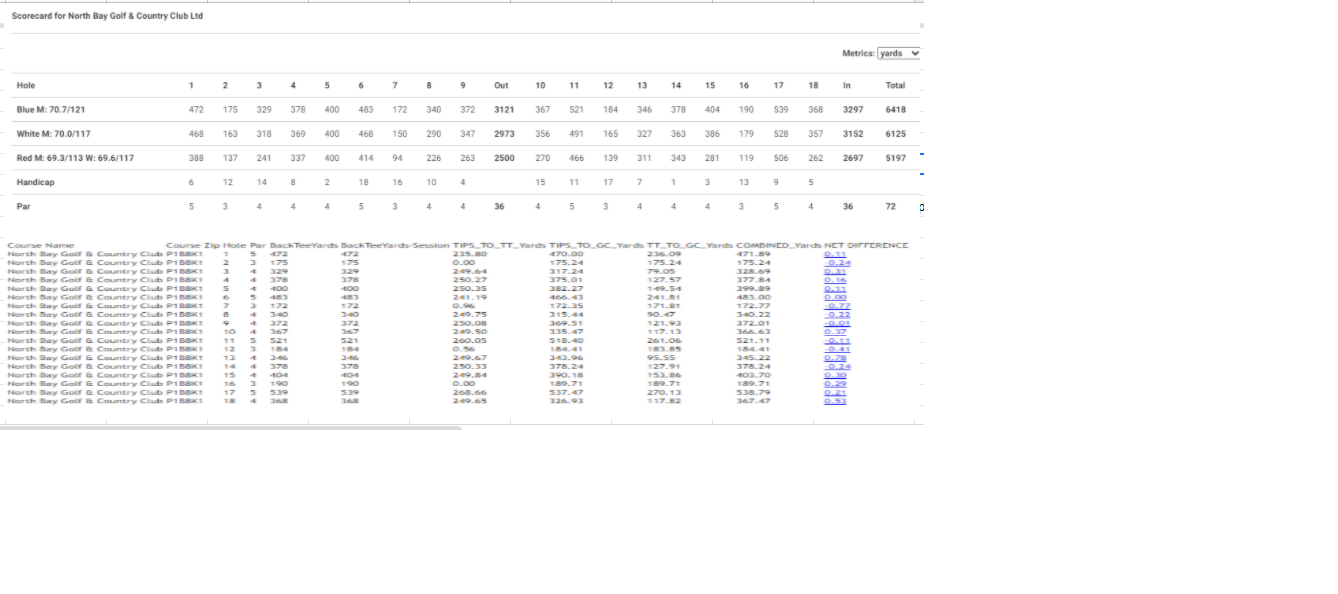1338x594 pixels.
Task: Select Red tee In total 2697
Action: (853, 158)
